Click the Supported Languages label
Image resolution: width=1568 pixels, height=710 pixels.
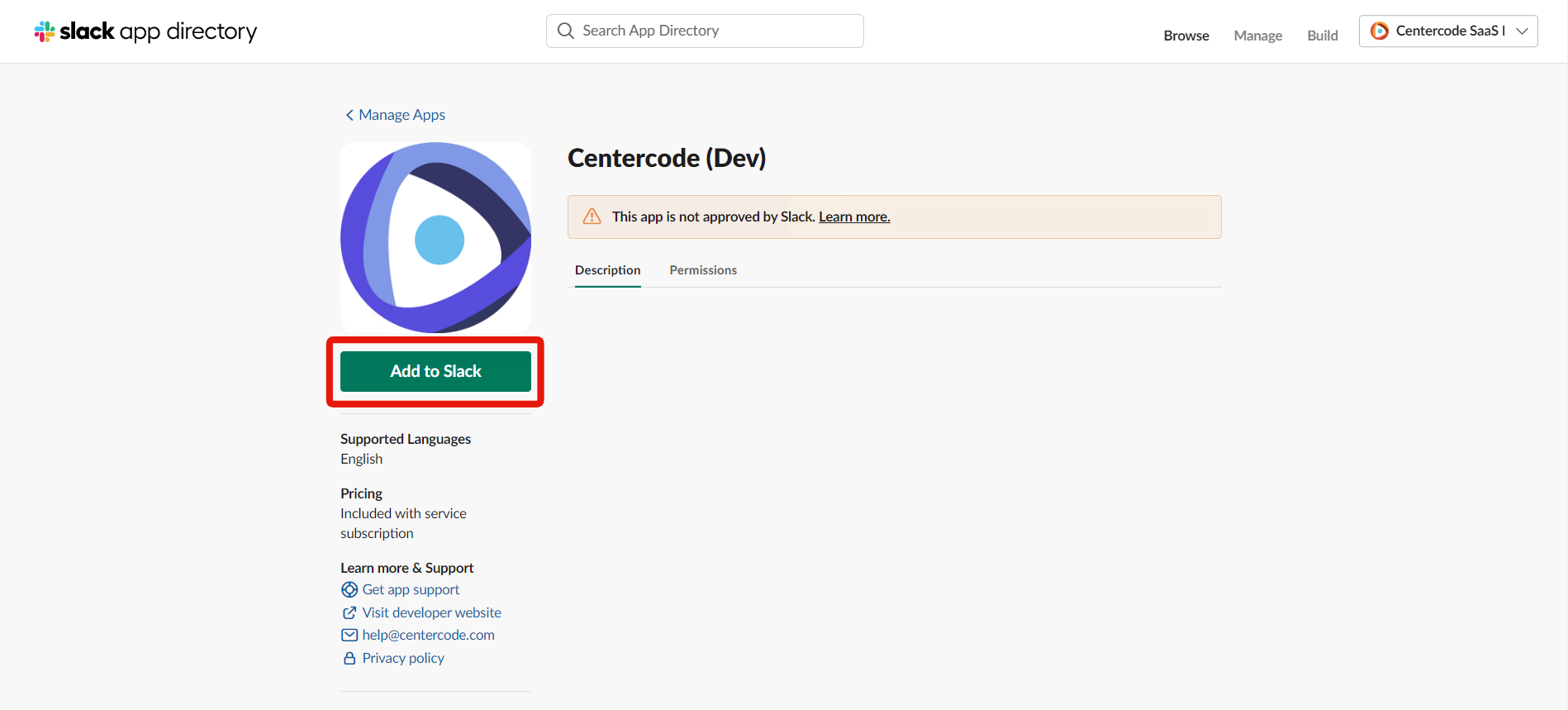406,439
